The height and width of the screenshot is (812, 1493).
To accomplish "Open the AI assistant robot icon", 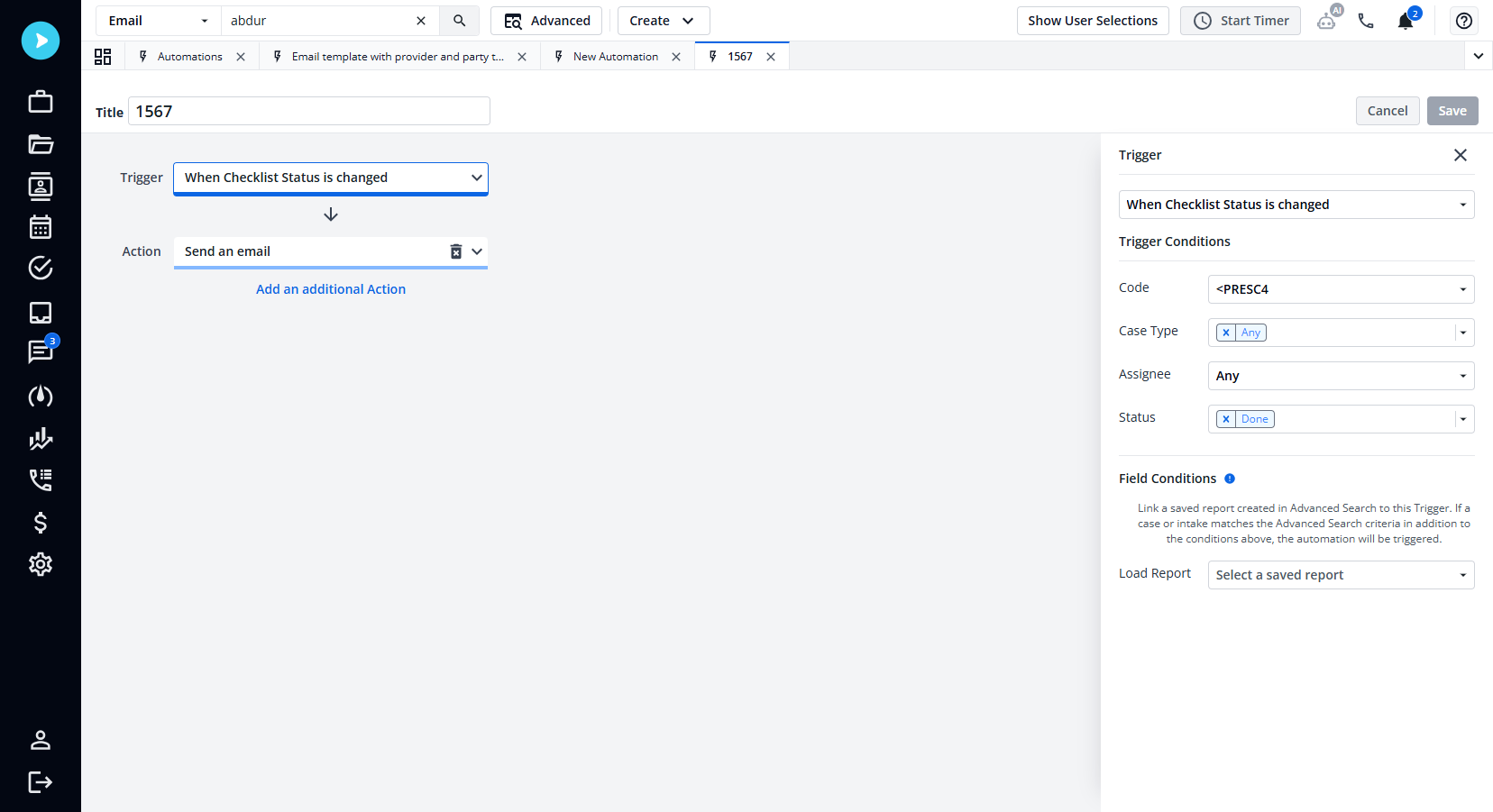I will tap(1327, 20).
